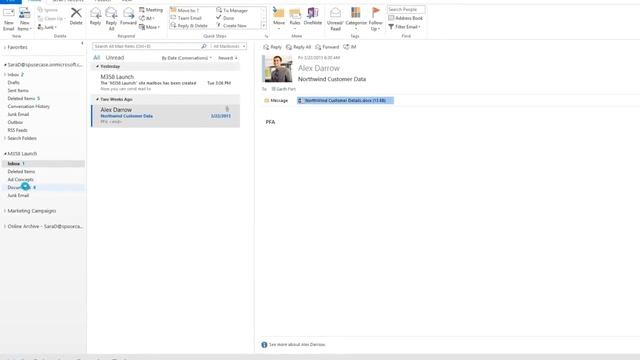Collapse the M358 Launch mailbox
This screenshot has height=360, width=640.
[x=5, y=154]
